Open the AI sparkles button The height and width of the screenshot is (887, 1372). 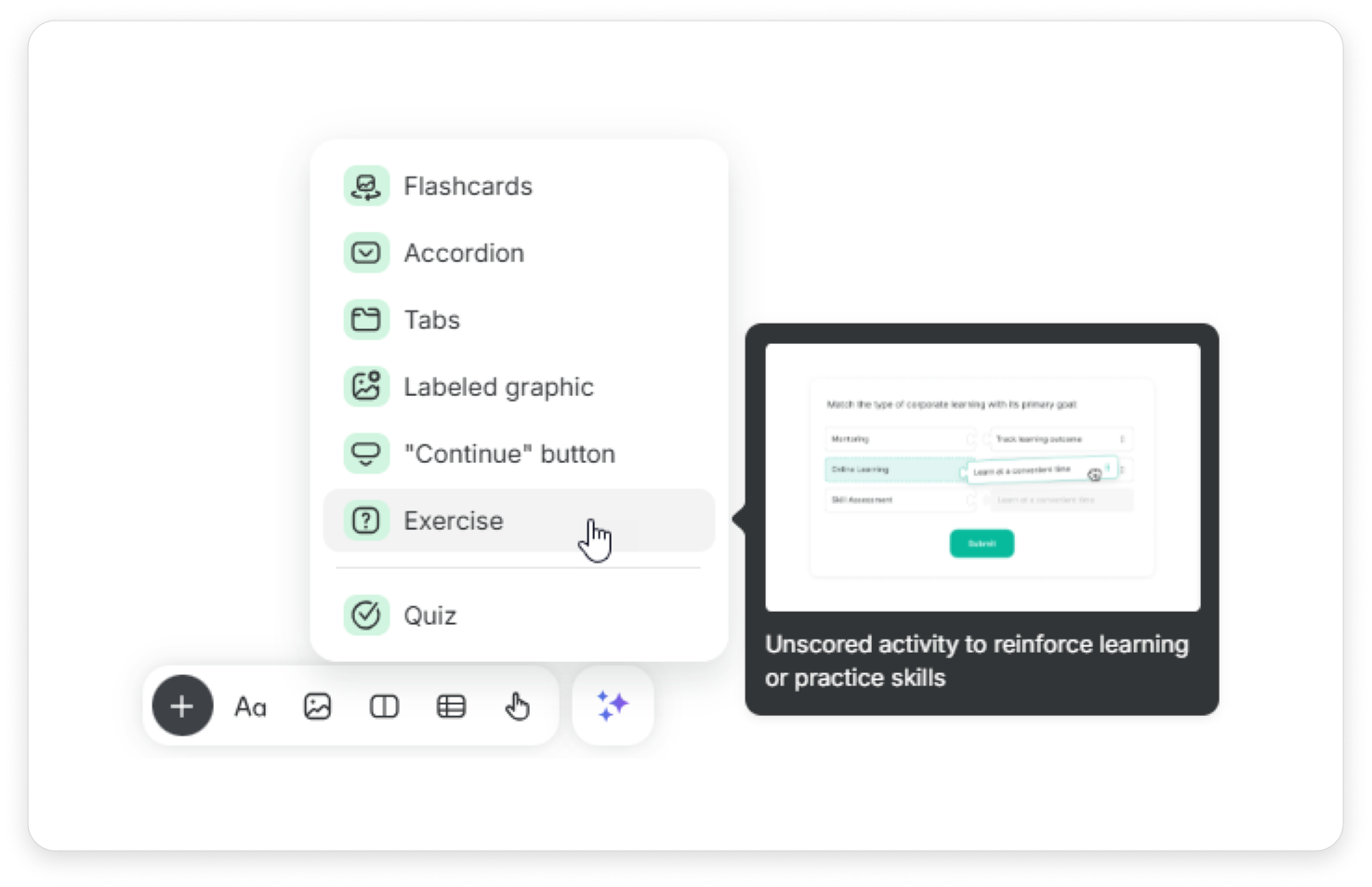pyautogui.click(x=613, y=706)
